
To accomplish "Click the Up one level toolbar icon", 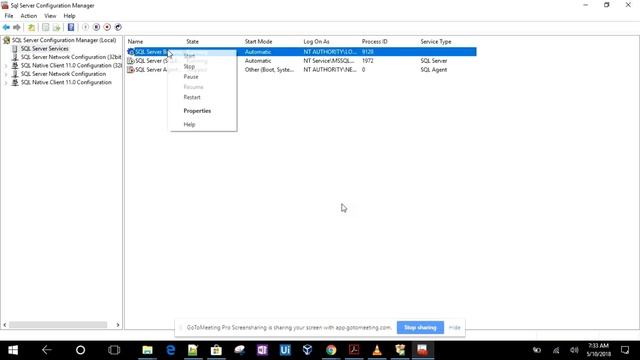I will point(31,27).
